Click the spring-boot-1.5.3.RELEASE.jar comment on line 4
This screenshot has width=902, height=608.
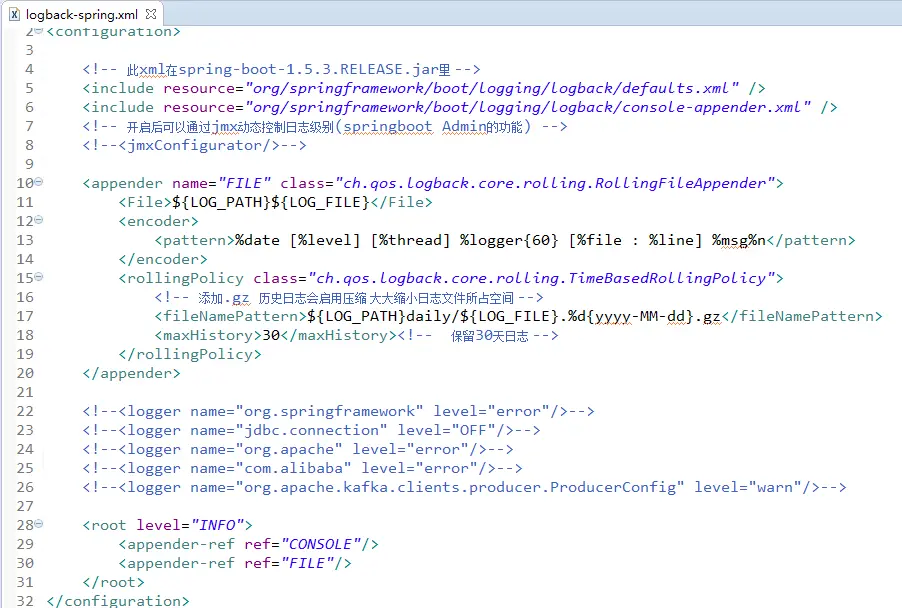[281, 69]
